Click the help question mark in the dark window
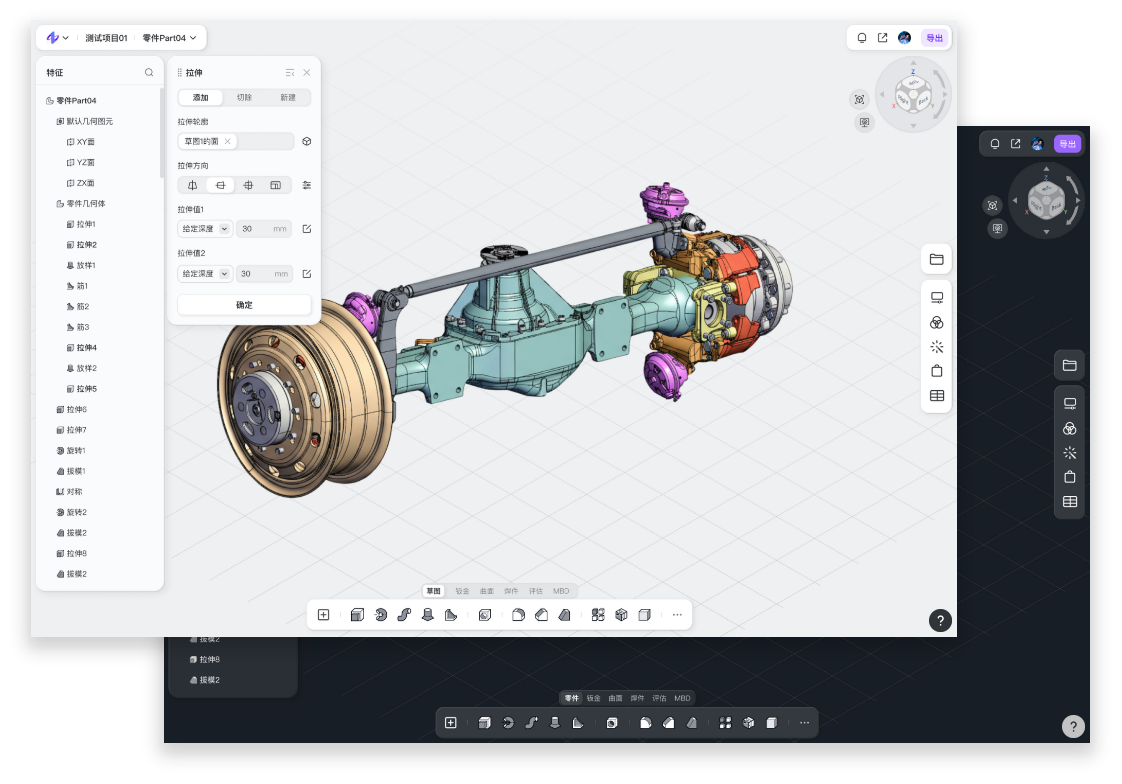 [1072, 727]
